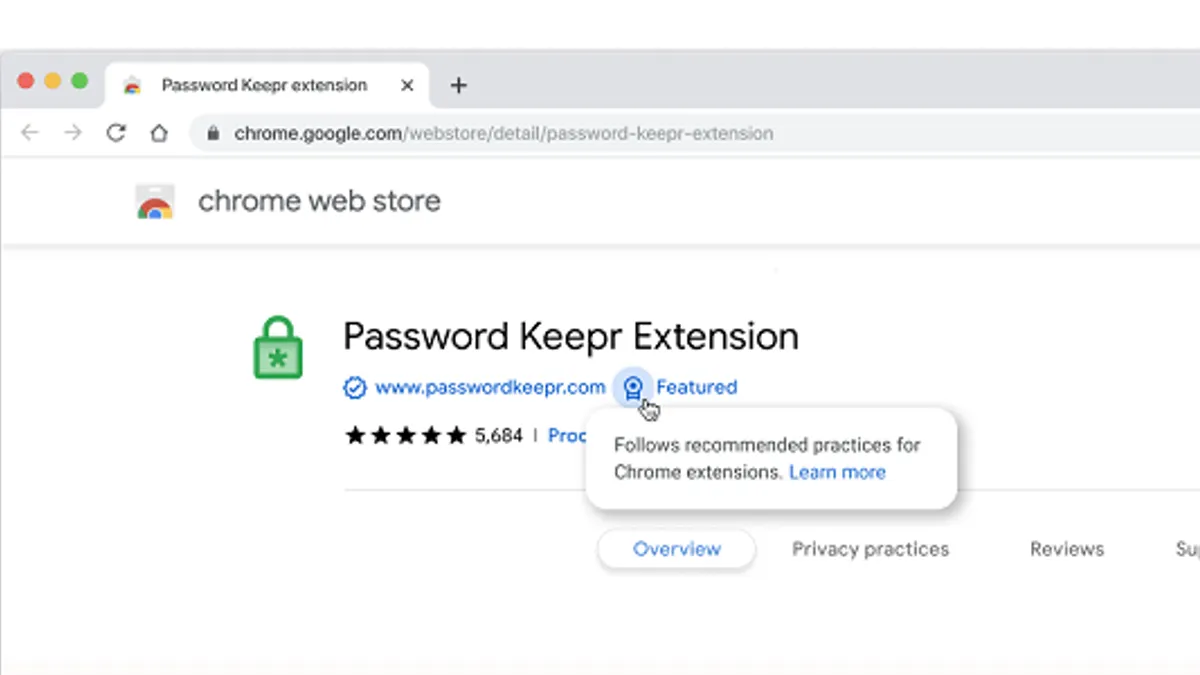Go to the home page icon

coord(159,133)
